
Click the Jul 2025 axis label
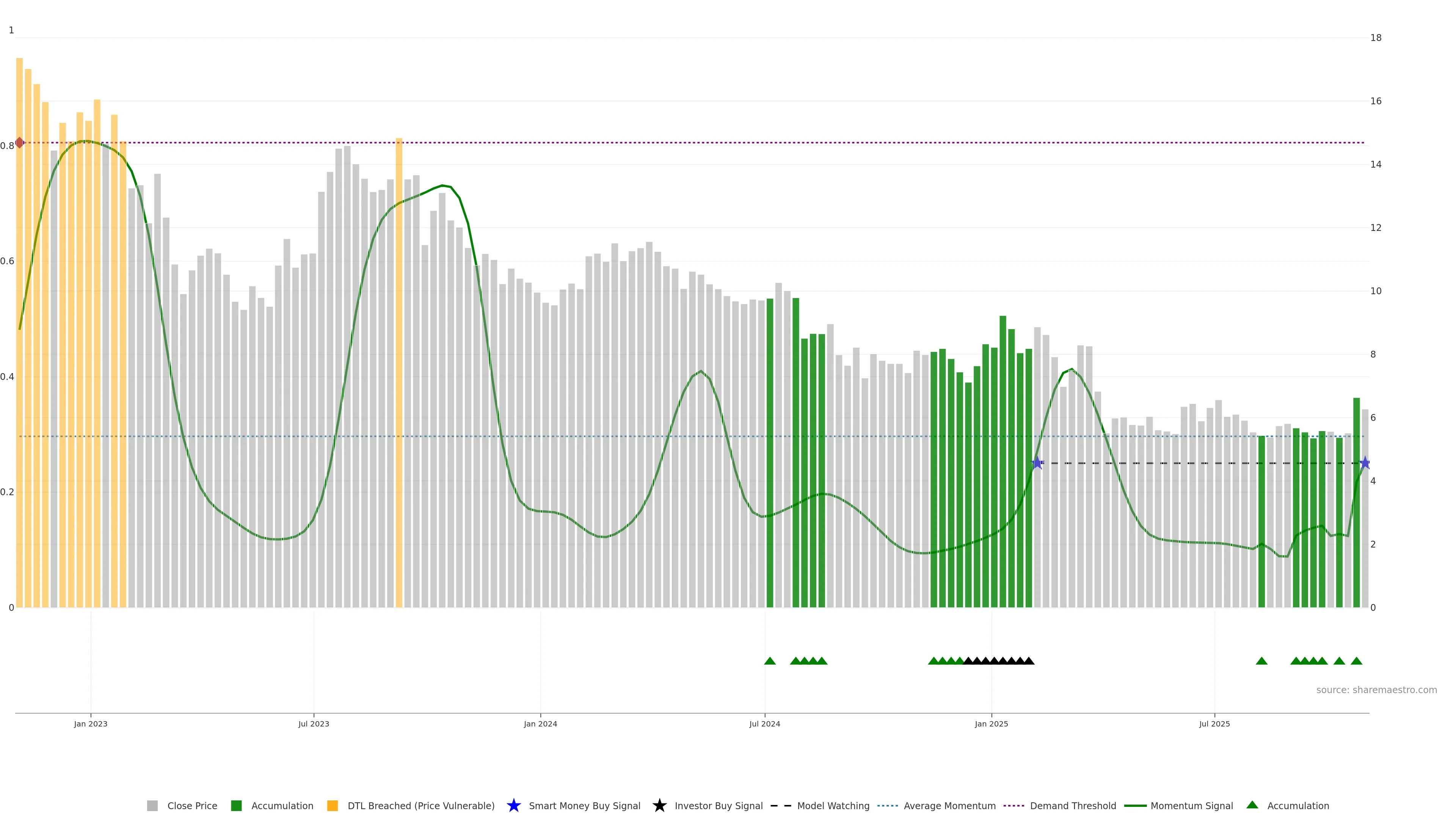1214,724
